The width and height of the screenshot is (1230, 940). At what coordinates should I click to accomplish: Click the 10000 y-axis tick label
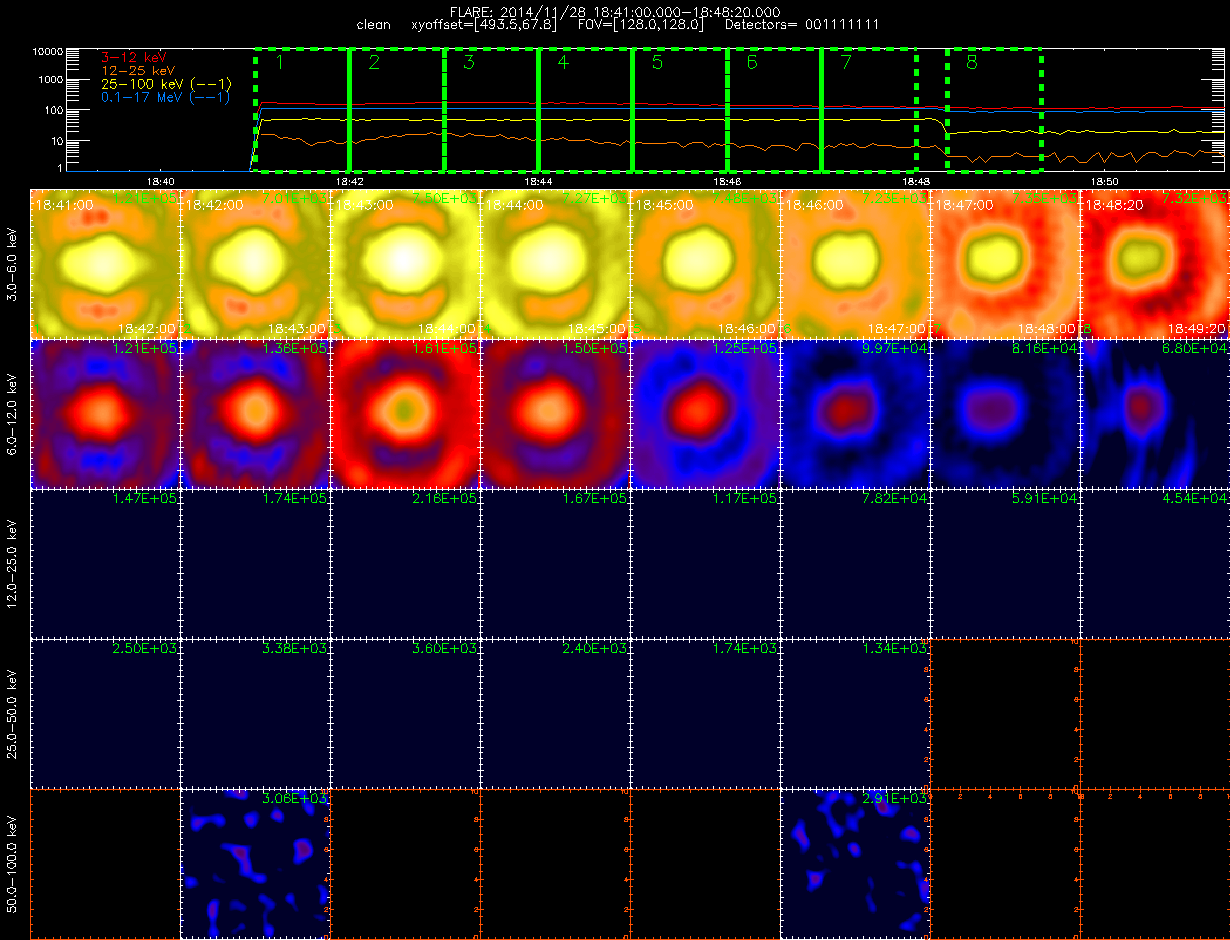pyautogui.click(x=49, y=51)
